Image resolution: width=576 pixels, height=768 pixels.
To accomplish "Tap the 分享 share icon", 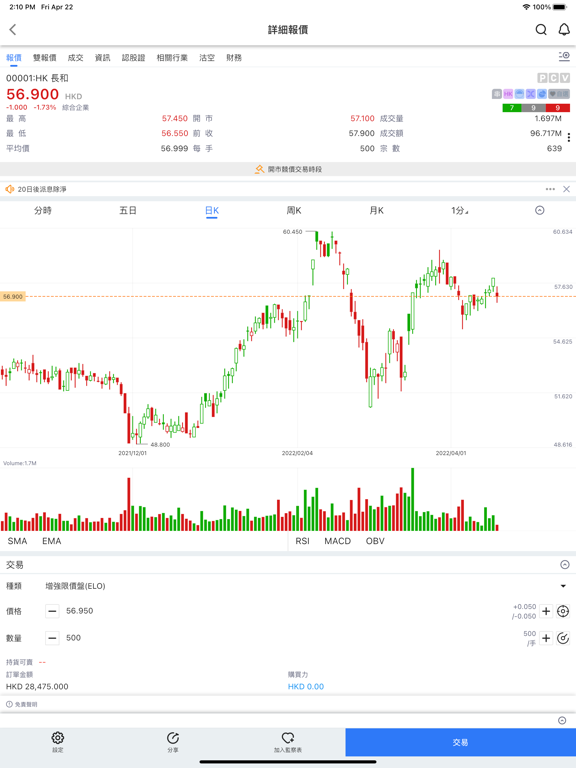I will point(173,738).
